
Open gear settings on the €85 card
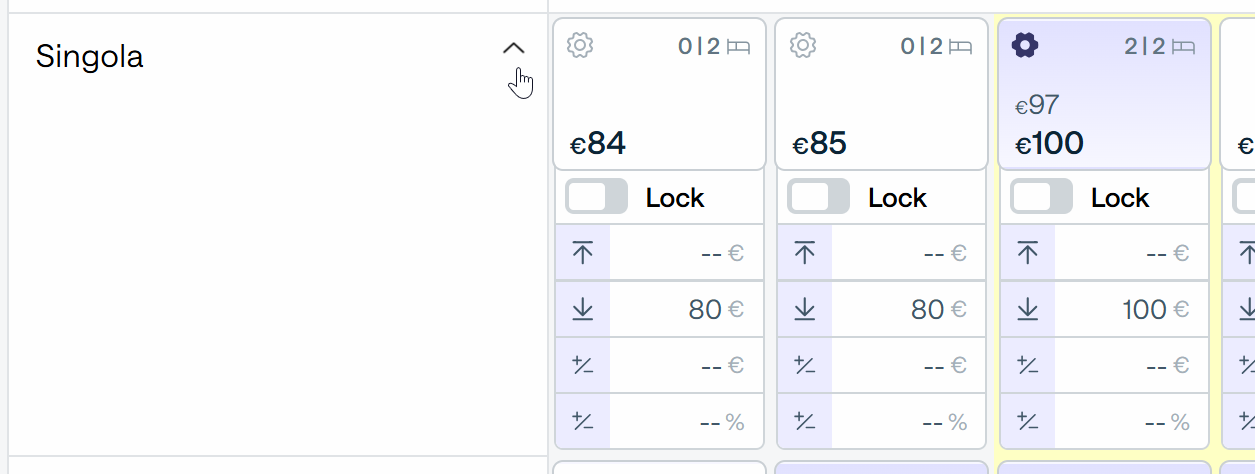pyautogui.click(x=803, y=45)
